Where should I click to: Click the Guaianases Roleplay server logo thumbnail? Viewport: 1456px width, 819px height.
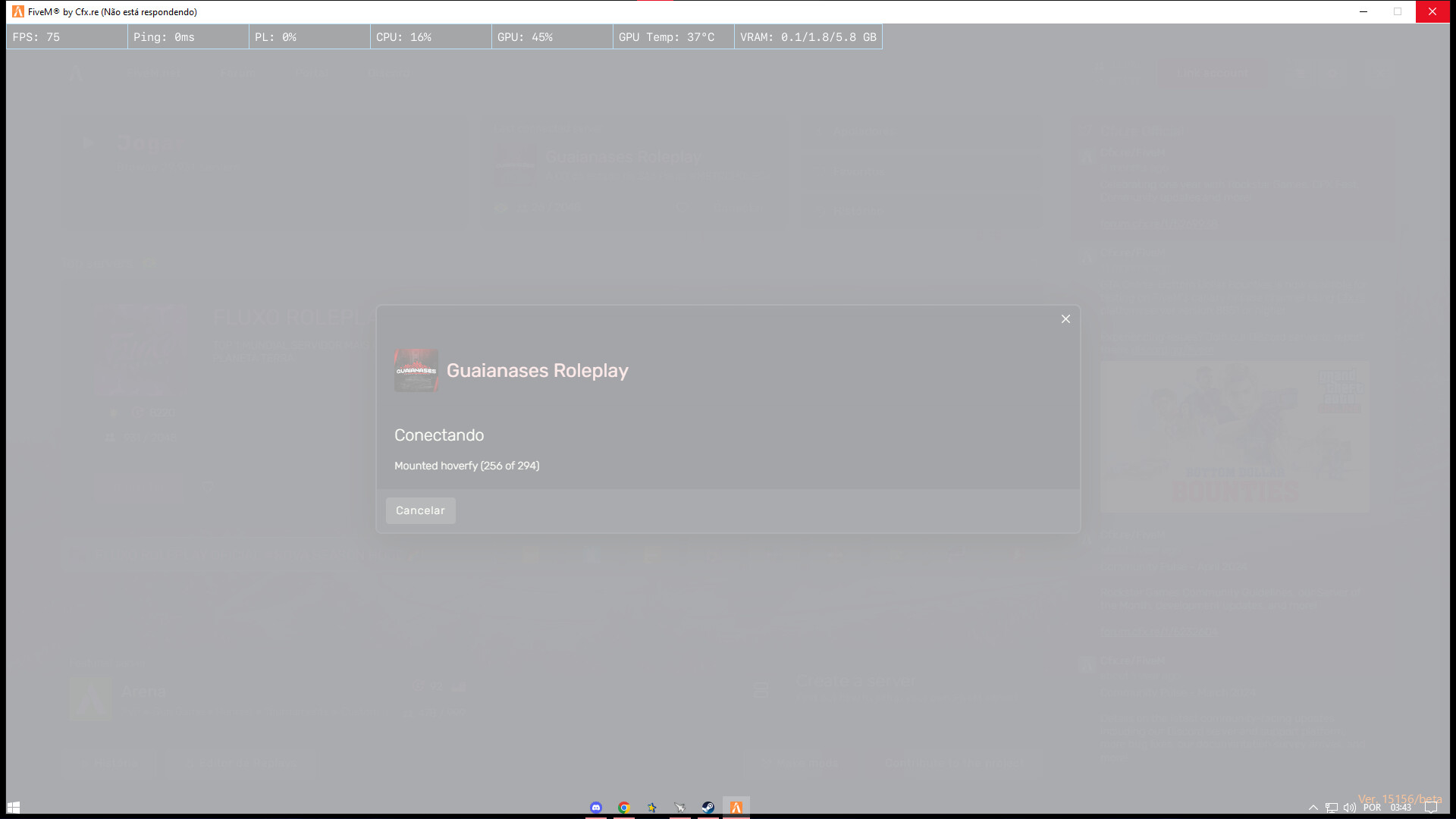coord(416,370)
